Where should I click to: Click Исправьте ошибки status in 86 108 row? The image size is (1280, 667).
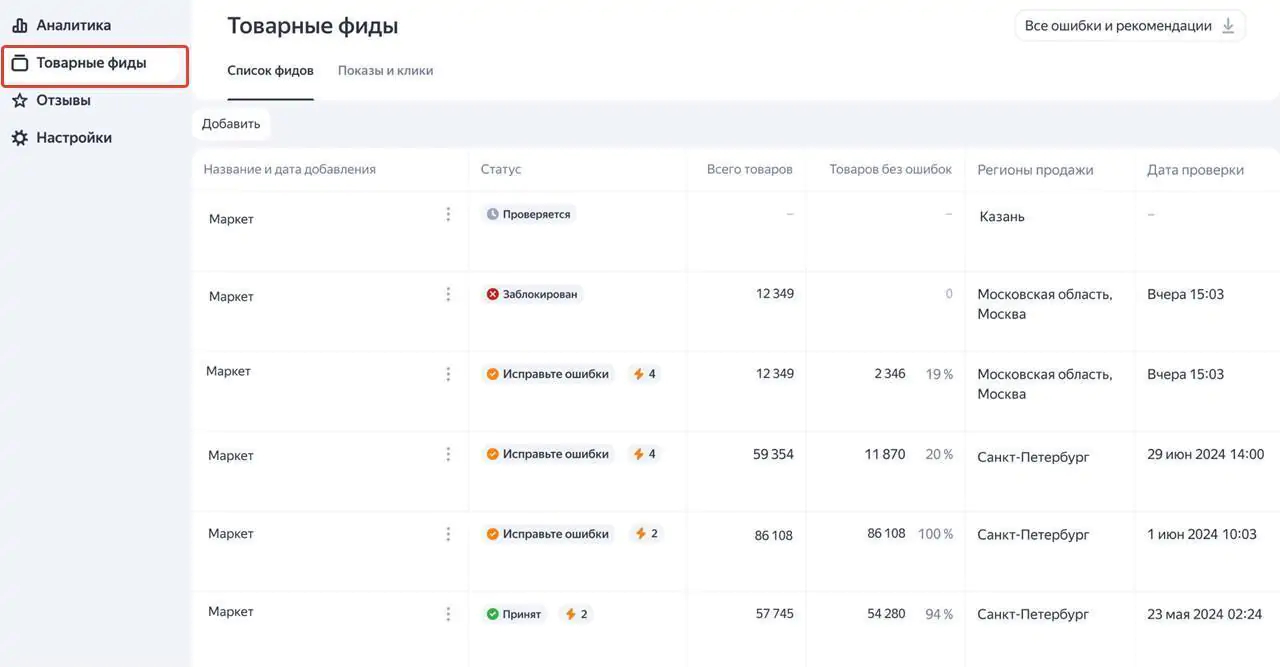click(555, 534)
